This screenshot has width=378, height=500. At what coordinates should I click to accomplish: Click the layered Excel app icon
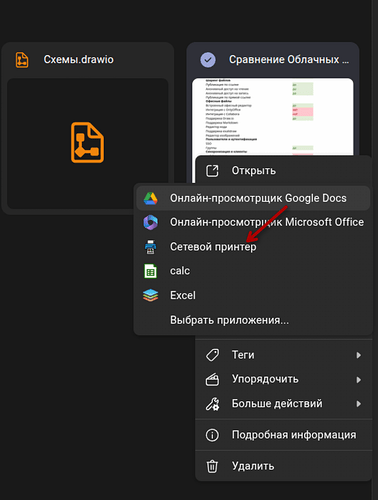(x=151, y=295)
